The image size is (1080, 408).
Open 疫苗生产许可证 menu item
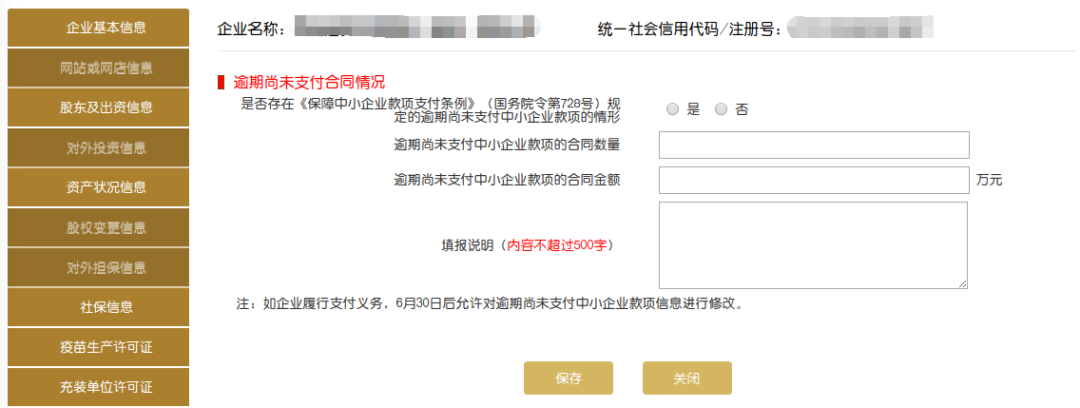(98, 347)
